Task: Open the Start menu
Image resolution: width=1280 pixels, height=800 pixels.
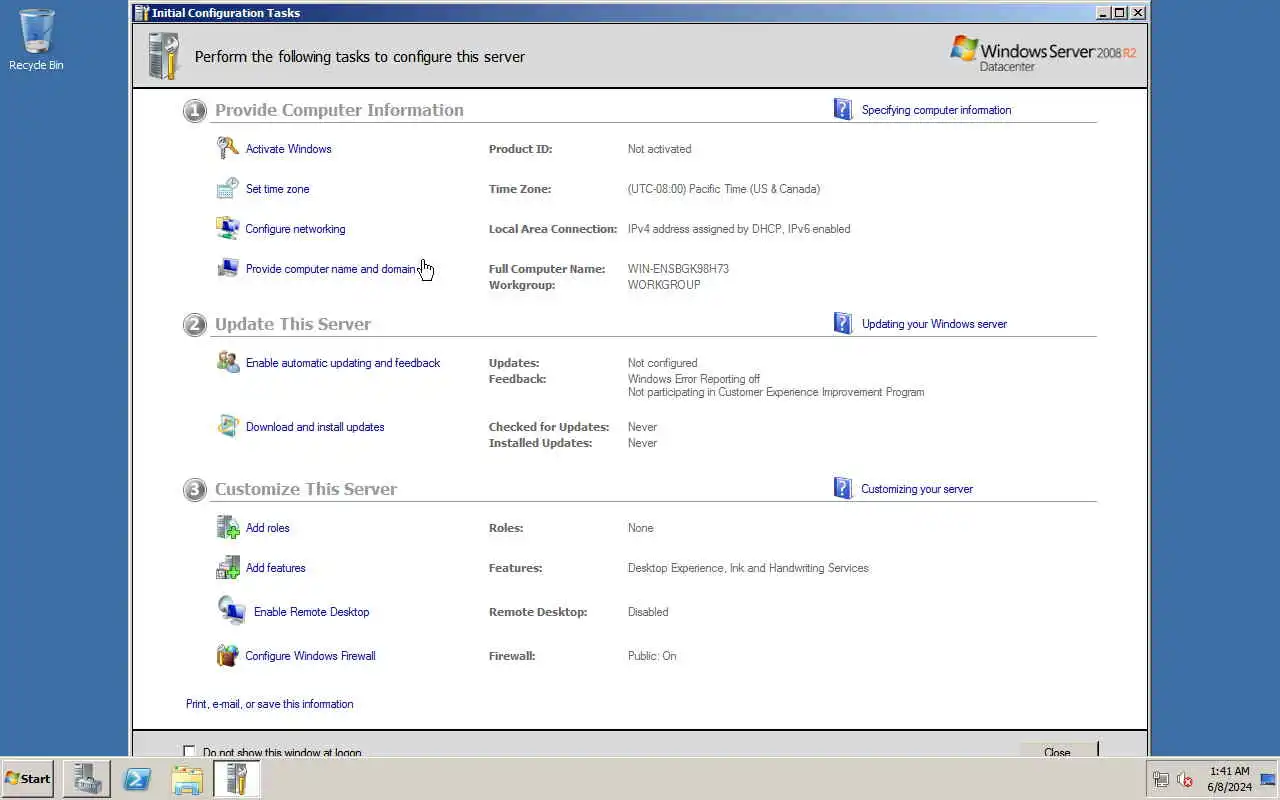Action: pos(28,779)
